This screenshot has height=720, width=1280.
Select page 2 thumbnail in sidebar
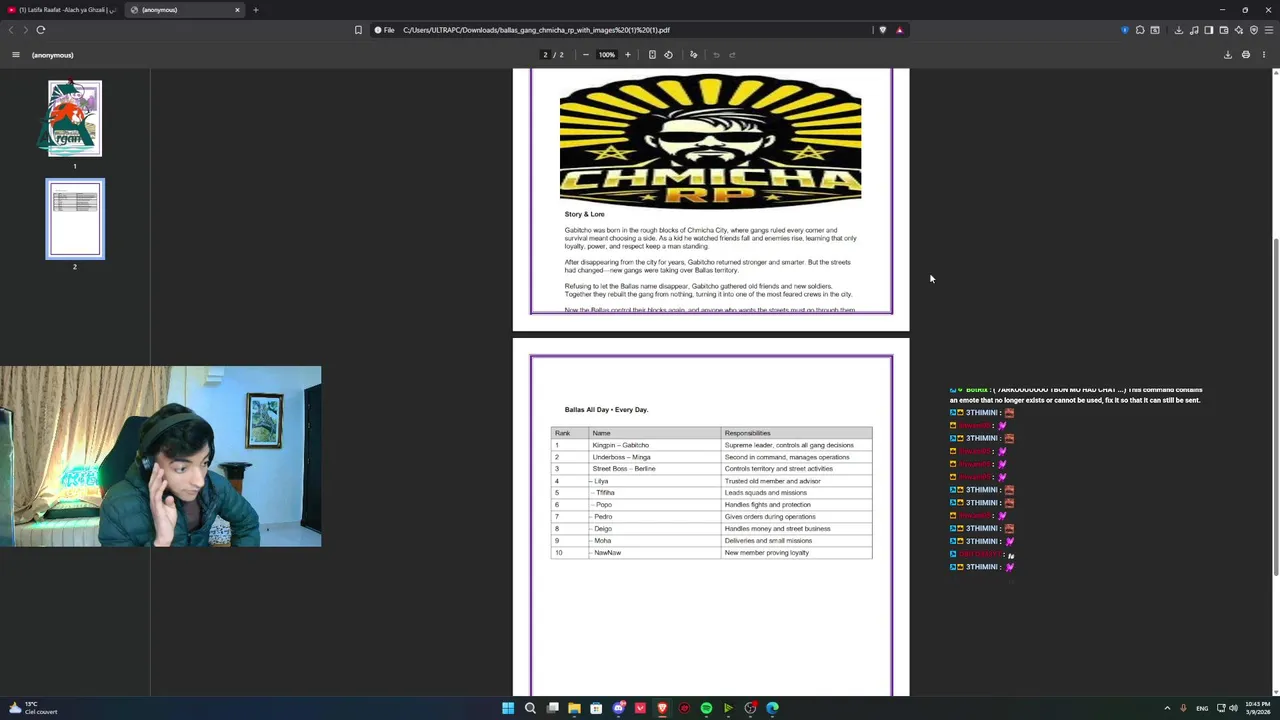coord(75,219)
